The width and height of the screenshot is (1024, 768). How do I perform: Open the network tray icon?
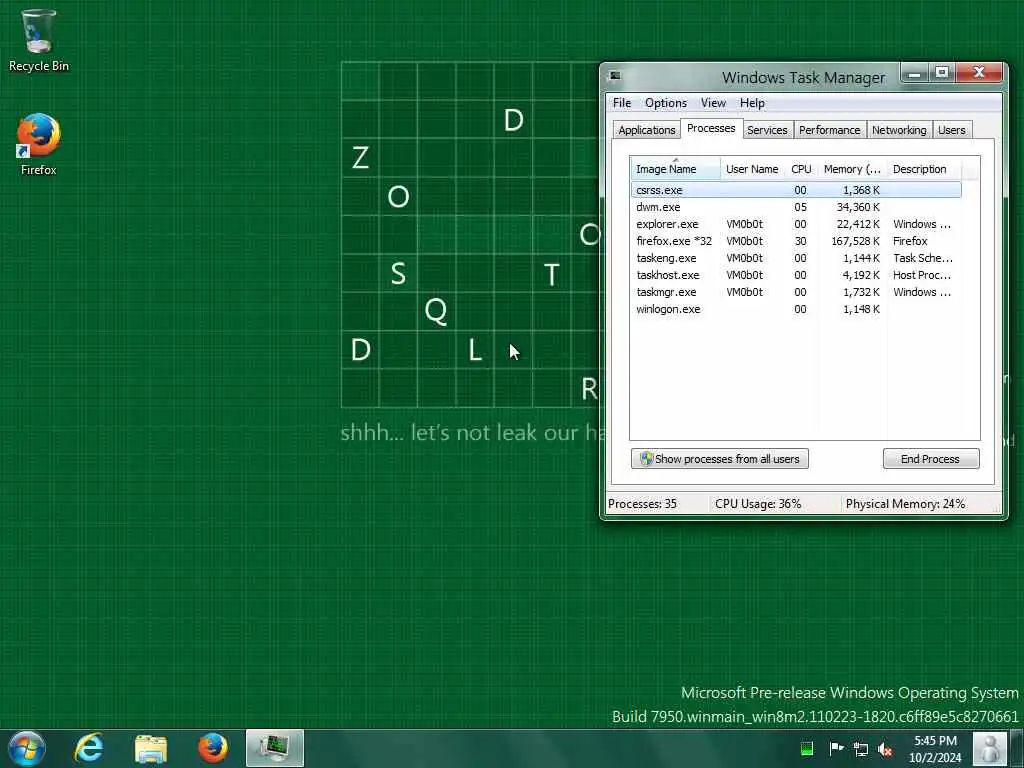[861, 749]
